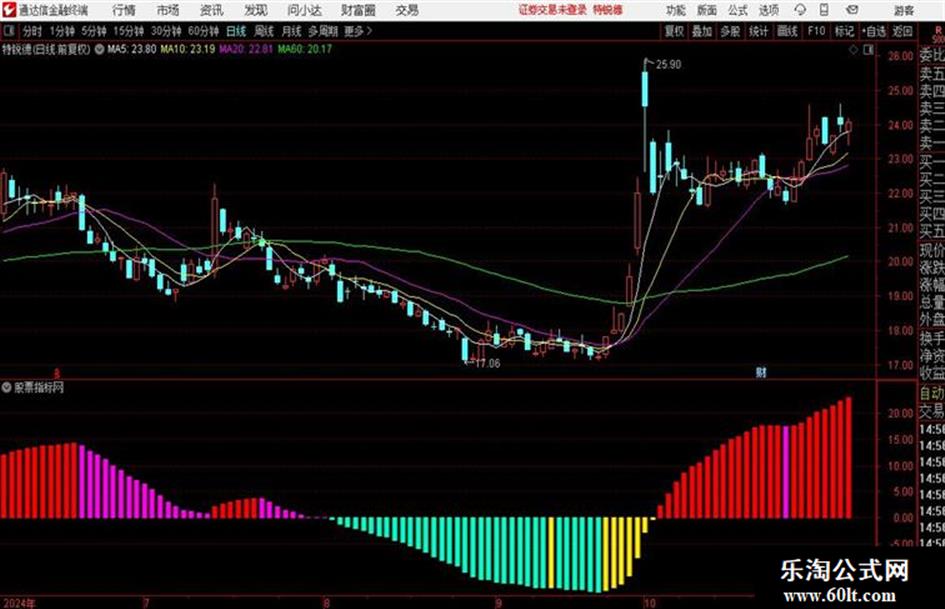Image resolution: width=945 pixels, height=609 pixels.
Task: Open the 行情 menu
Action: coord(124,10)
